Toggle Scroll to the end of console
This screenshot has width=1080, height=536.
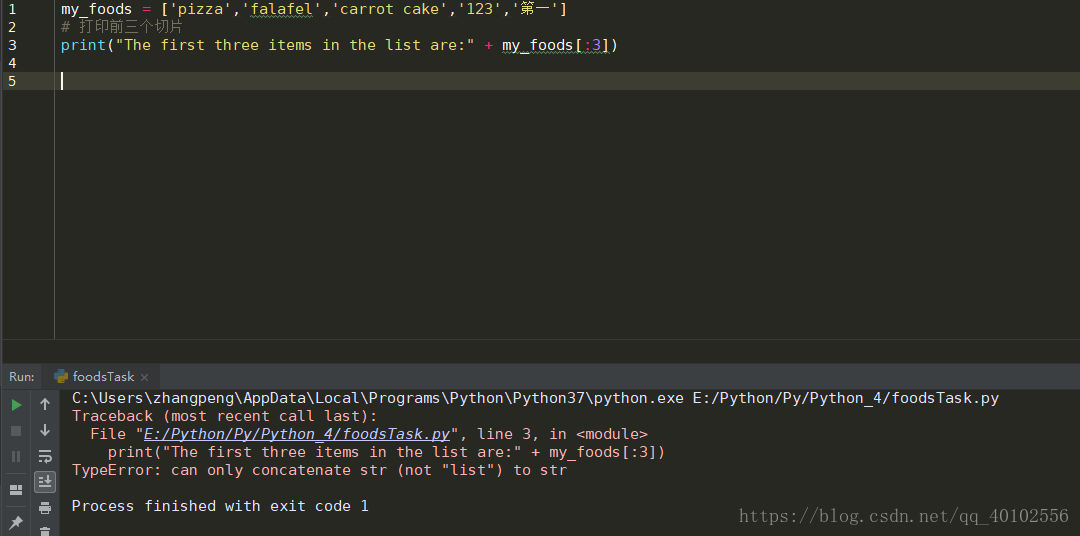(45, 482)
